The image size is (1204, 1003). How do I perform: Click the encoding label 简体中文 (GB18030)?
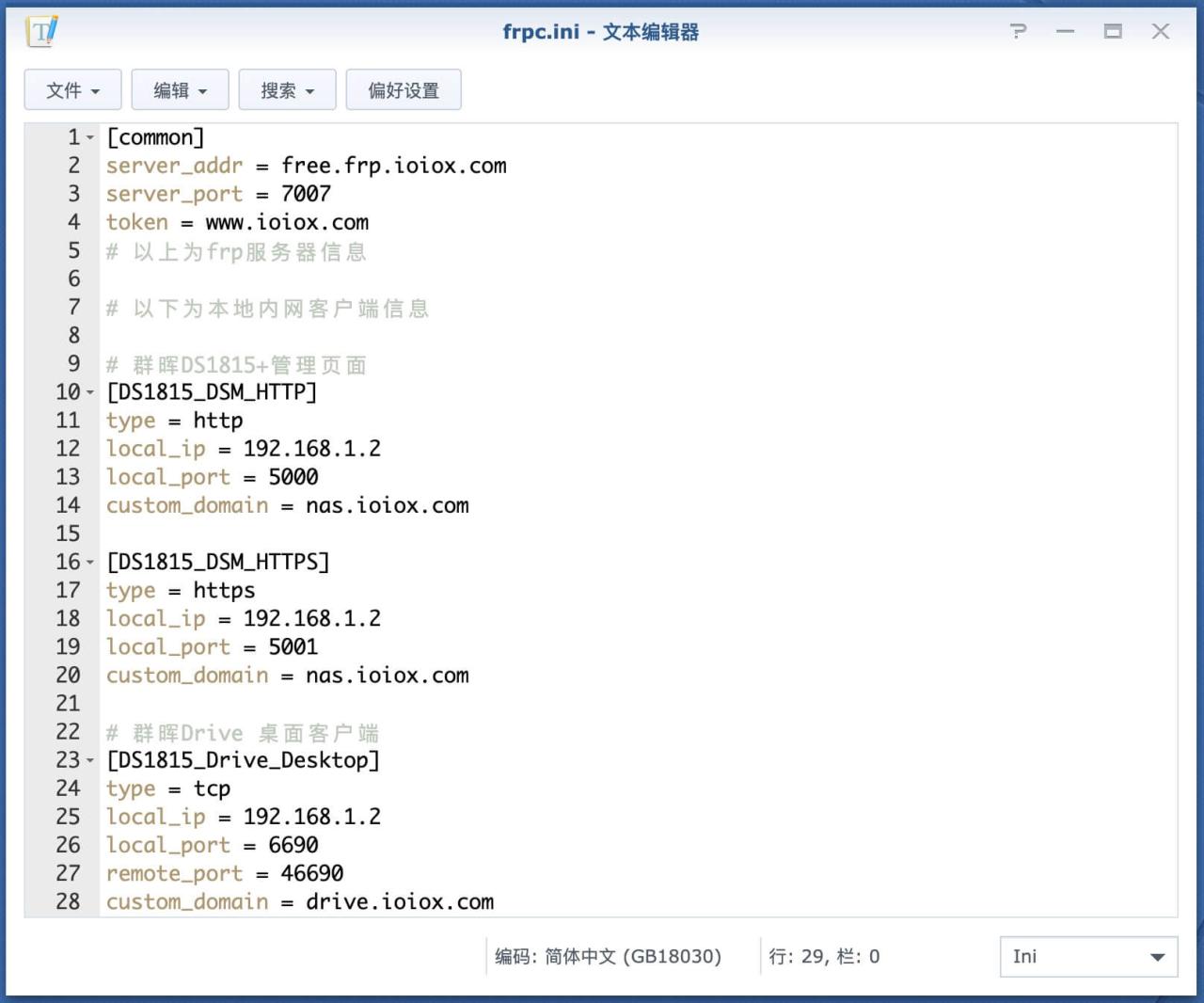click(608, 956)
